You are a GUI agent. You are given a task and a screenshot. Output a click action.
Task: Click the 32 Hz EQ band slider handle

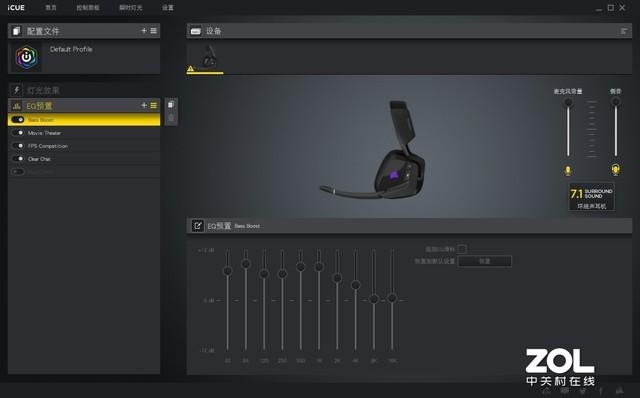(x=228, y=271)
